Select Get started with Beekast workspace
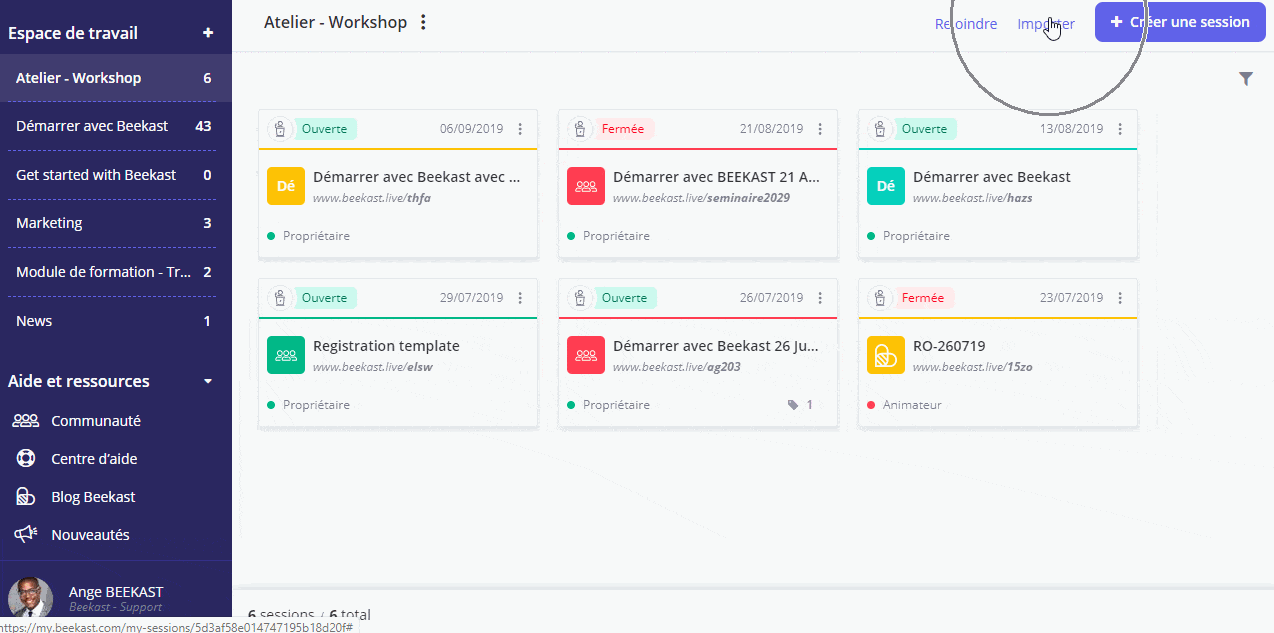 tap(116, 175)
